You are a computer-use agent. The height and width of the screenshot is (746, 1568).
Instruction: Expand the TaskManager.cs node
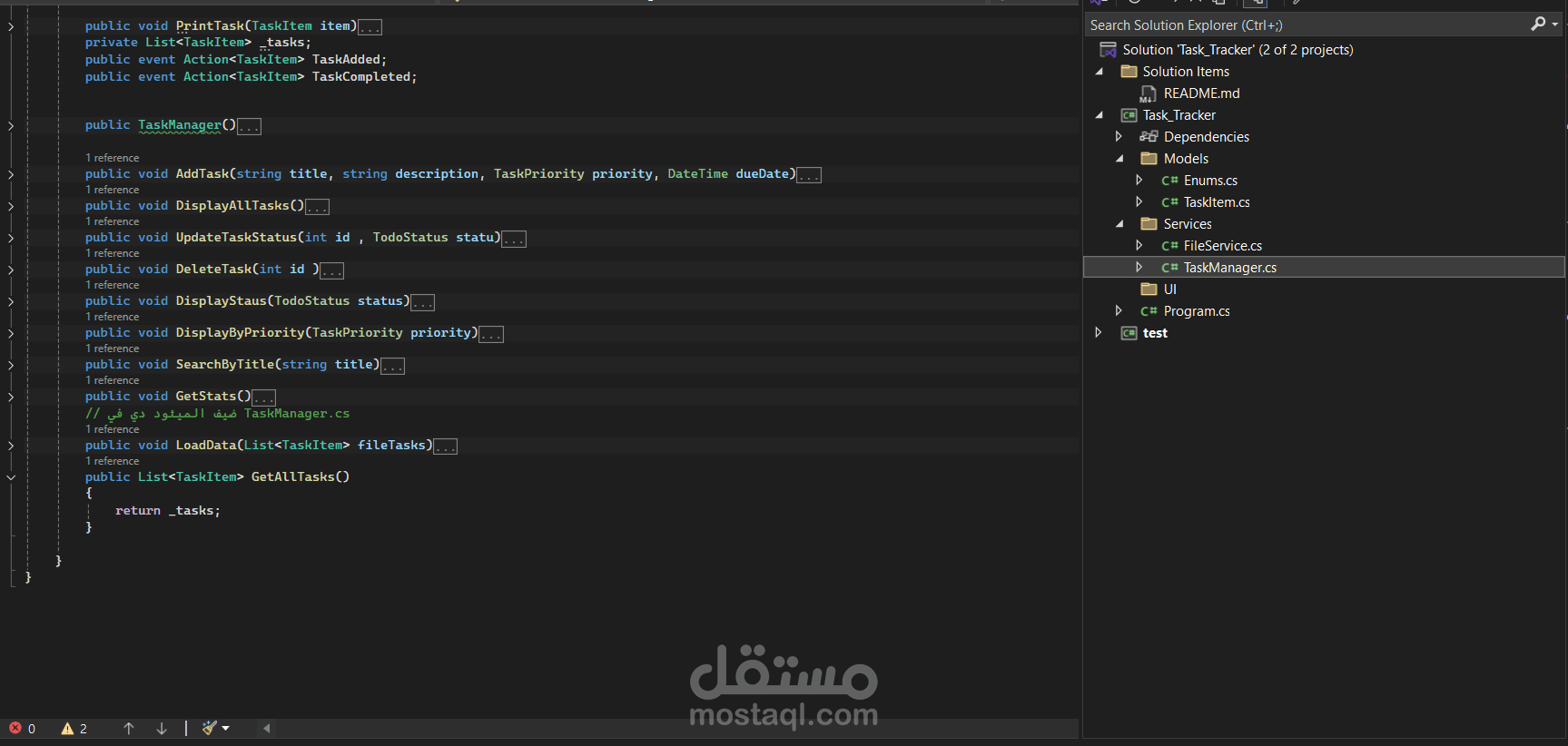tap(1139, 267)
